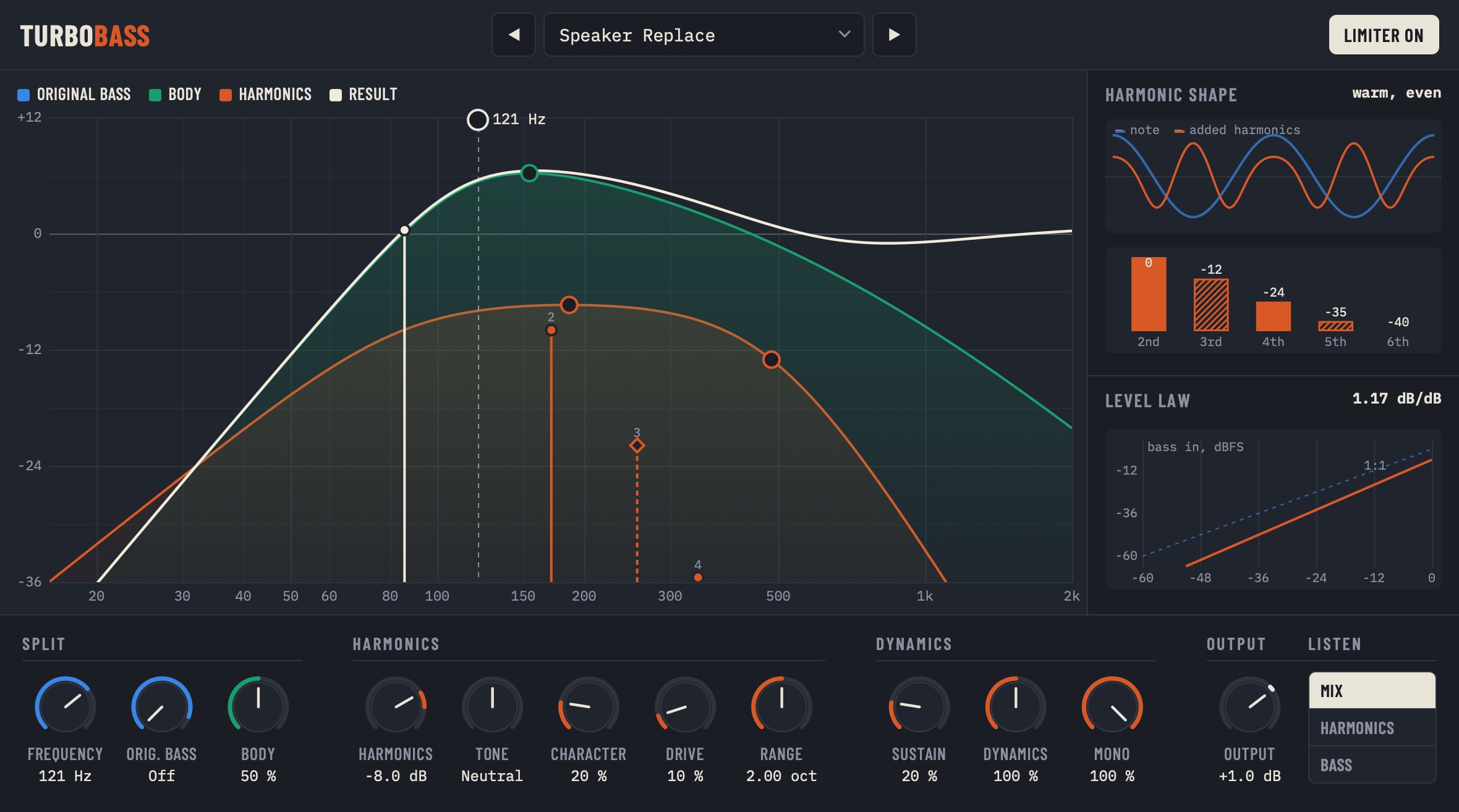Click the 2.00 oct range value

781,776
